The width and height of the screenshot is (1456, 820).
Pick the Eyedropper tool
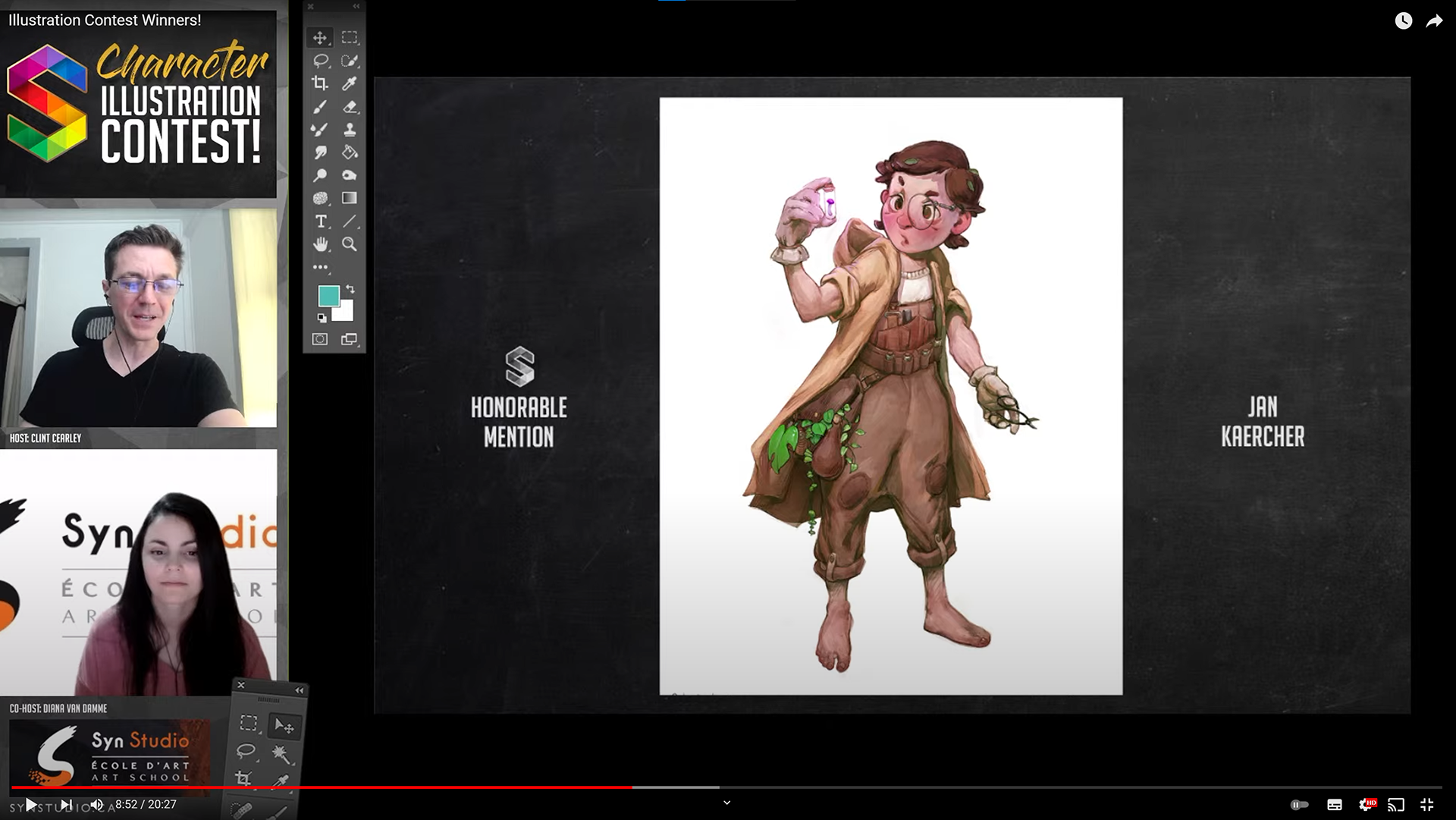(x=350, y=83)
